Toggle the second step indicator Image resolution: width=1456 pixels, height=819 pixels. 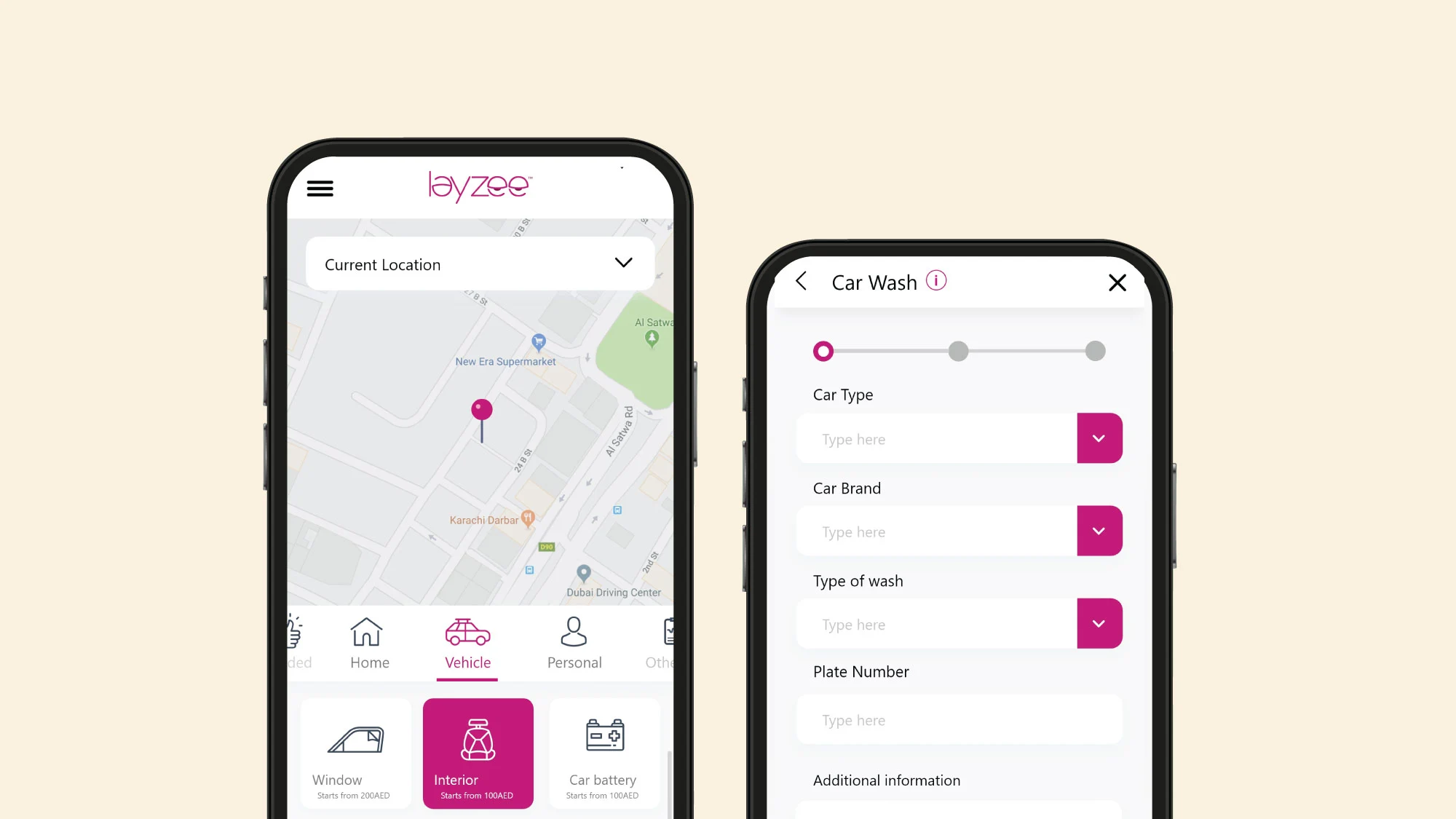coord(959,351)
